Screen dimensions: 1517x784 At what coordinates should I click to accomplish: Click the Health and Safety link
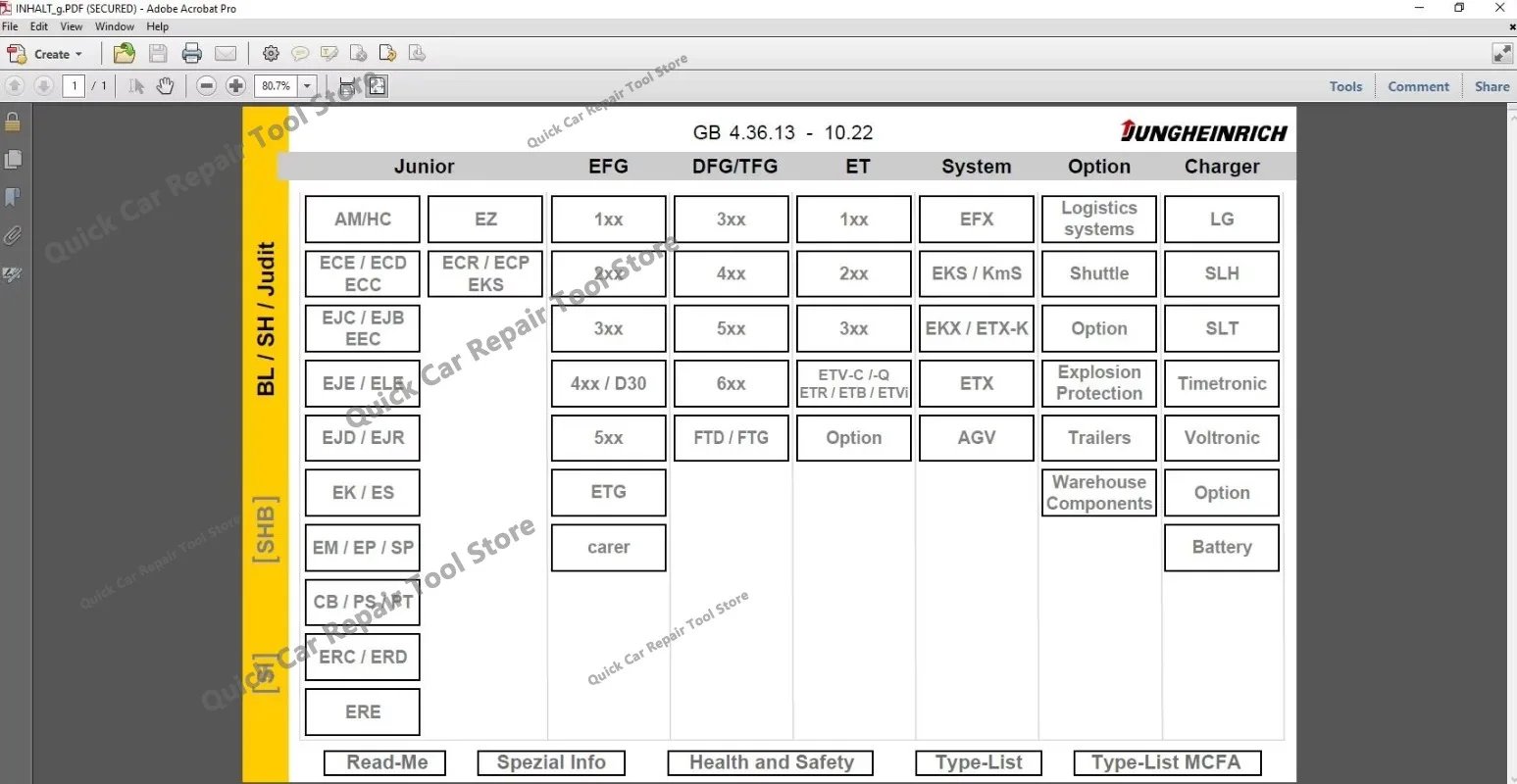click(x=771, y=762)
